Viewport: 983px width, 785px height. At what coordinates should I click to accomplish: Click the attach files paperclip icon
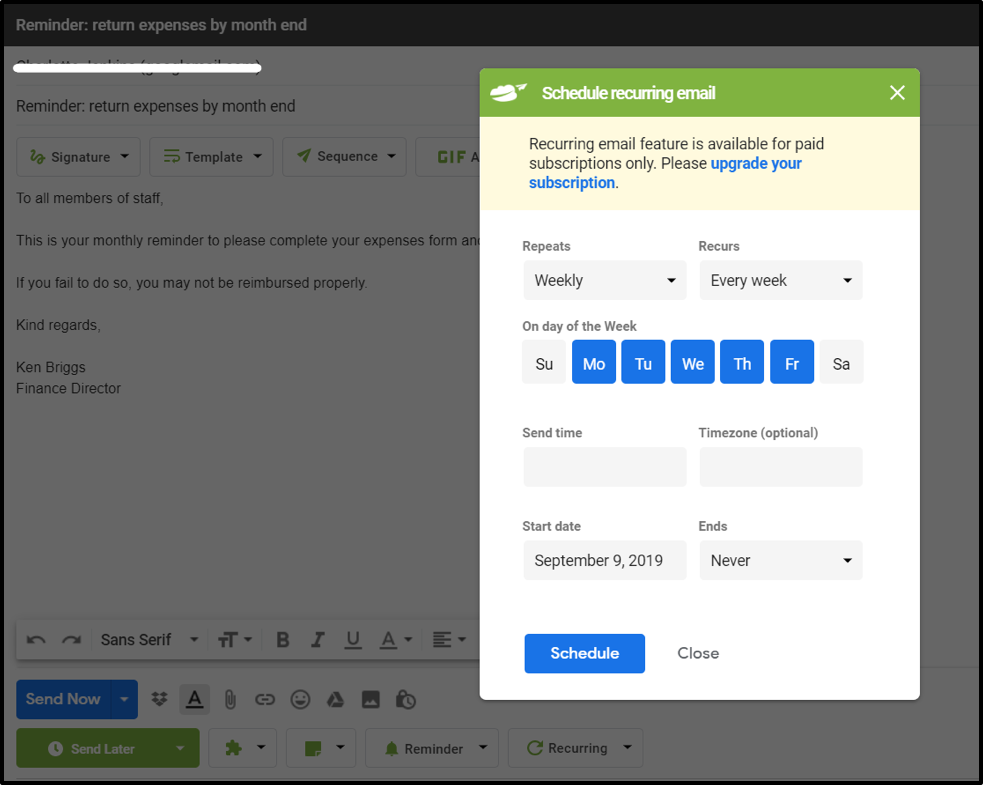(230, 700)
